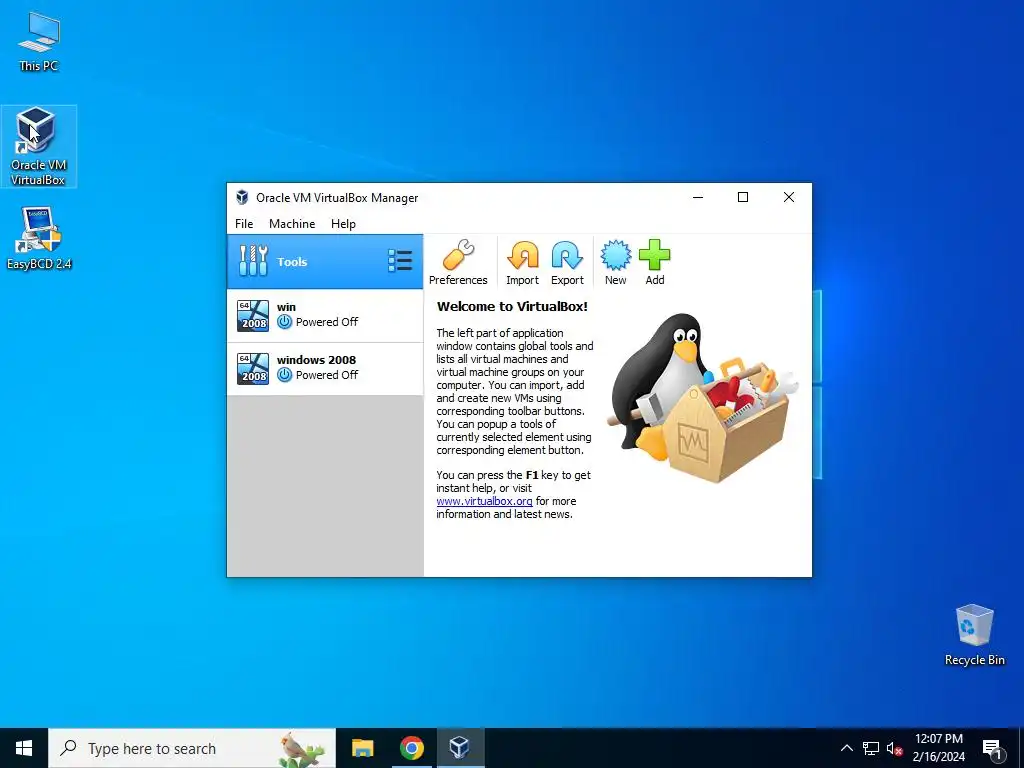
Task: Select the This PC desktop icon
Action: pos(39,42)
